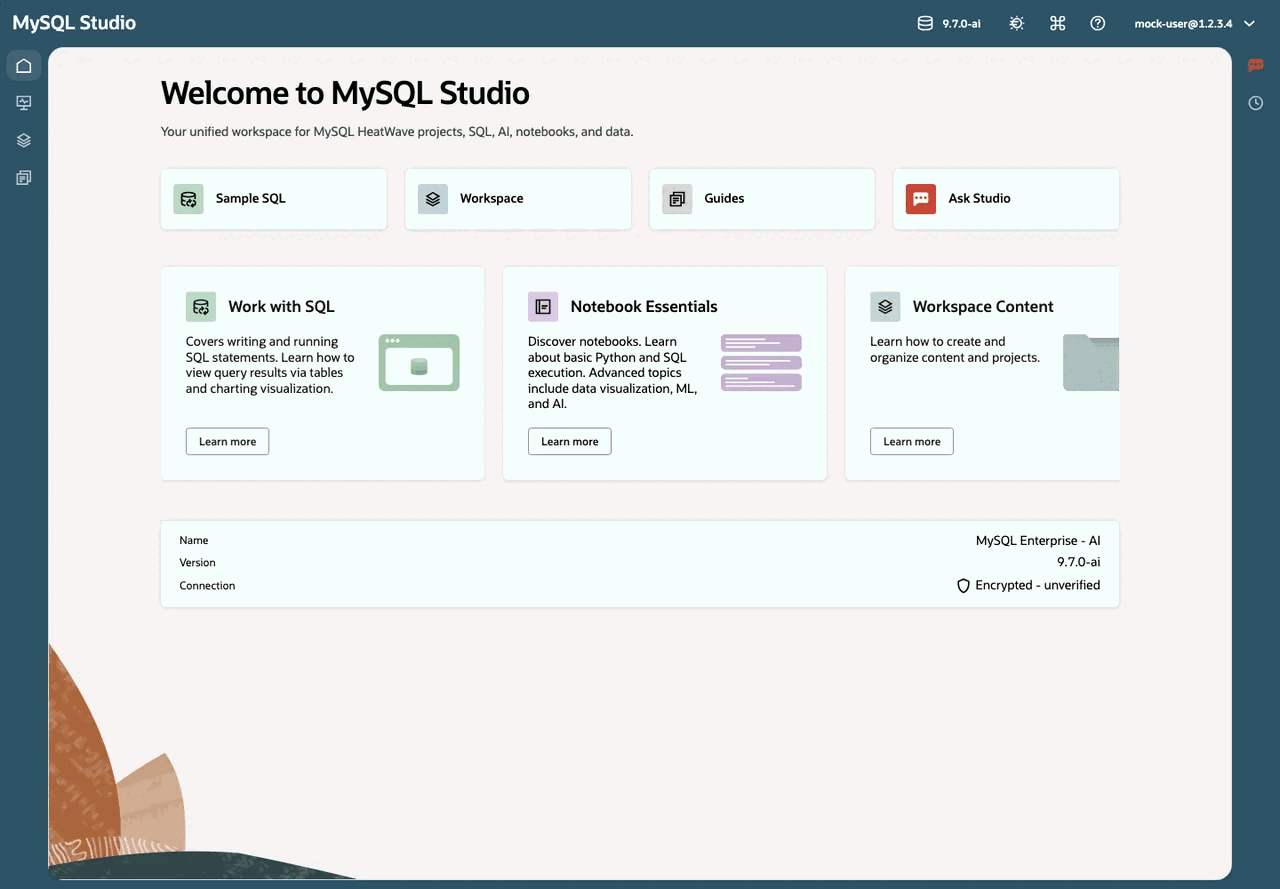The image size is (1280, 889).
Task: Click the Notebook Essentials purple heading icon
Action: pos(543,307)
